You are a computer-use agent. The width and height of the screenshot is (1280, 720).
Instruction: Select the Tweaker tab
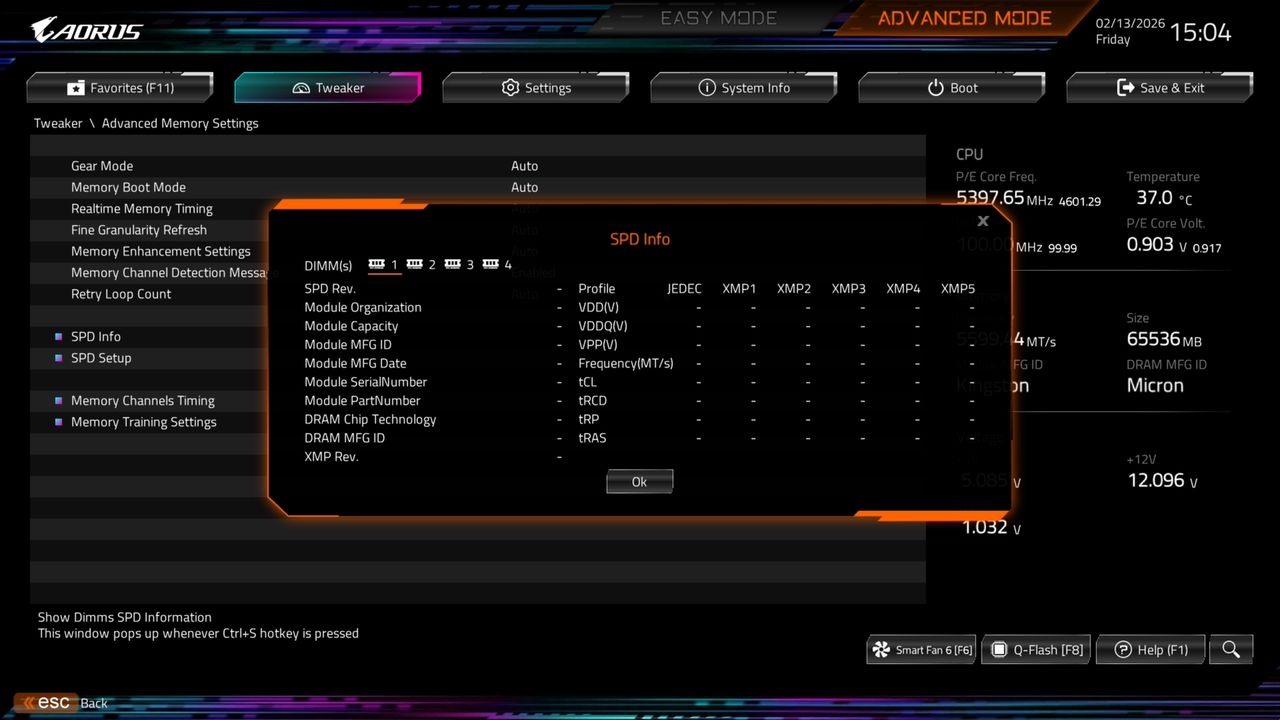click(327, 87)
